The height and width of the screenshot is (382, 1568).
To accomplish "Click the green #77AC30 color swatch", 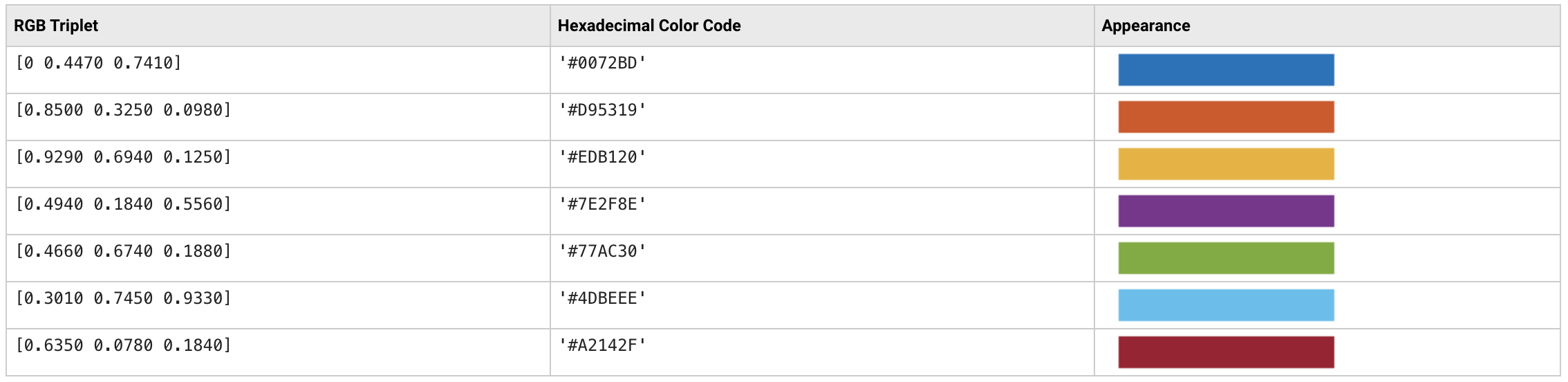I will coord(1226,258).
